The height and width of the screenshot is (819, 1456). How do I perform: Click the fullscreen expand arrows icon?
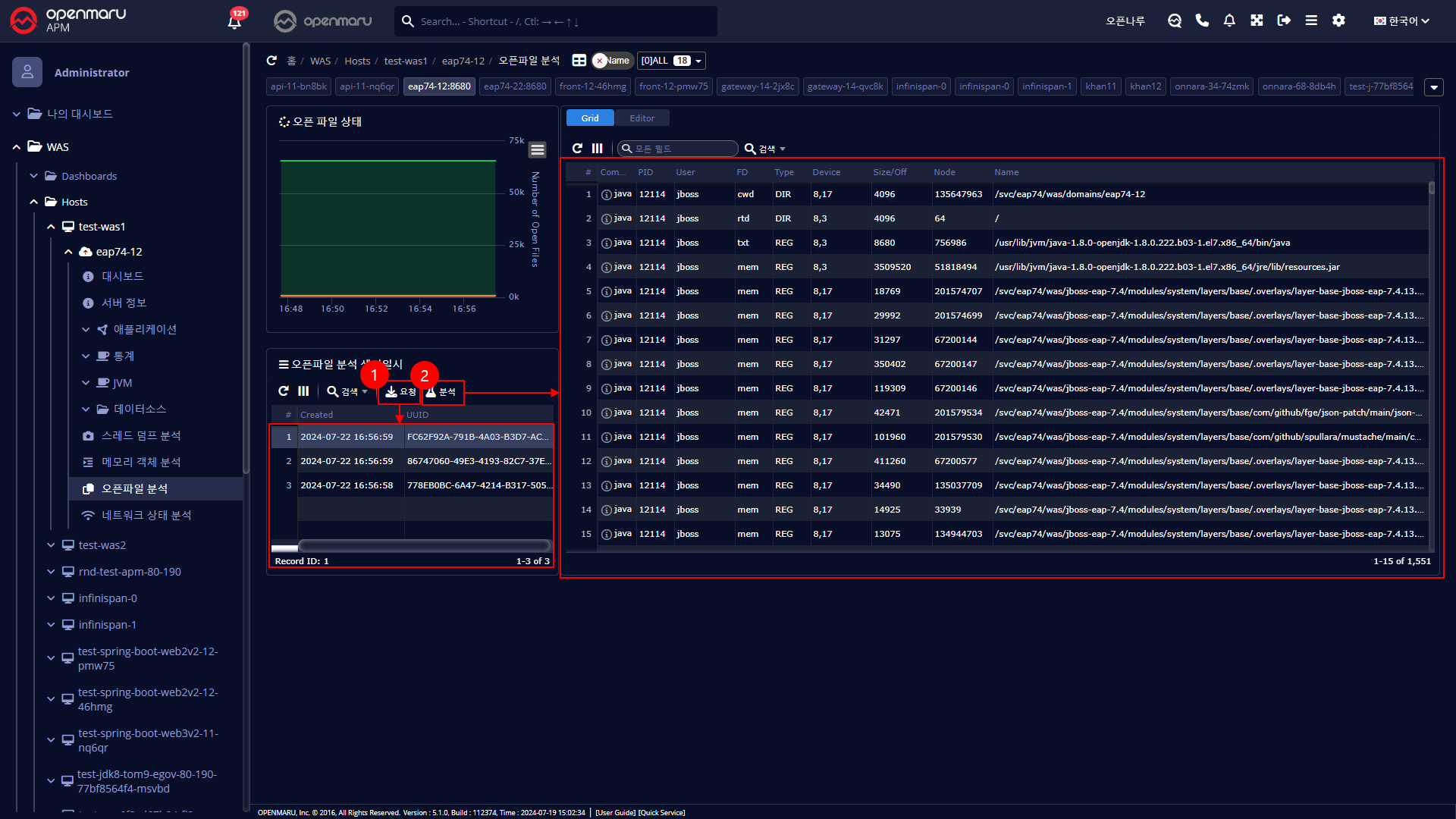pyautogui.click(x=1257, y=20)
